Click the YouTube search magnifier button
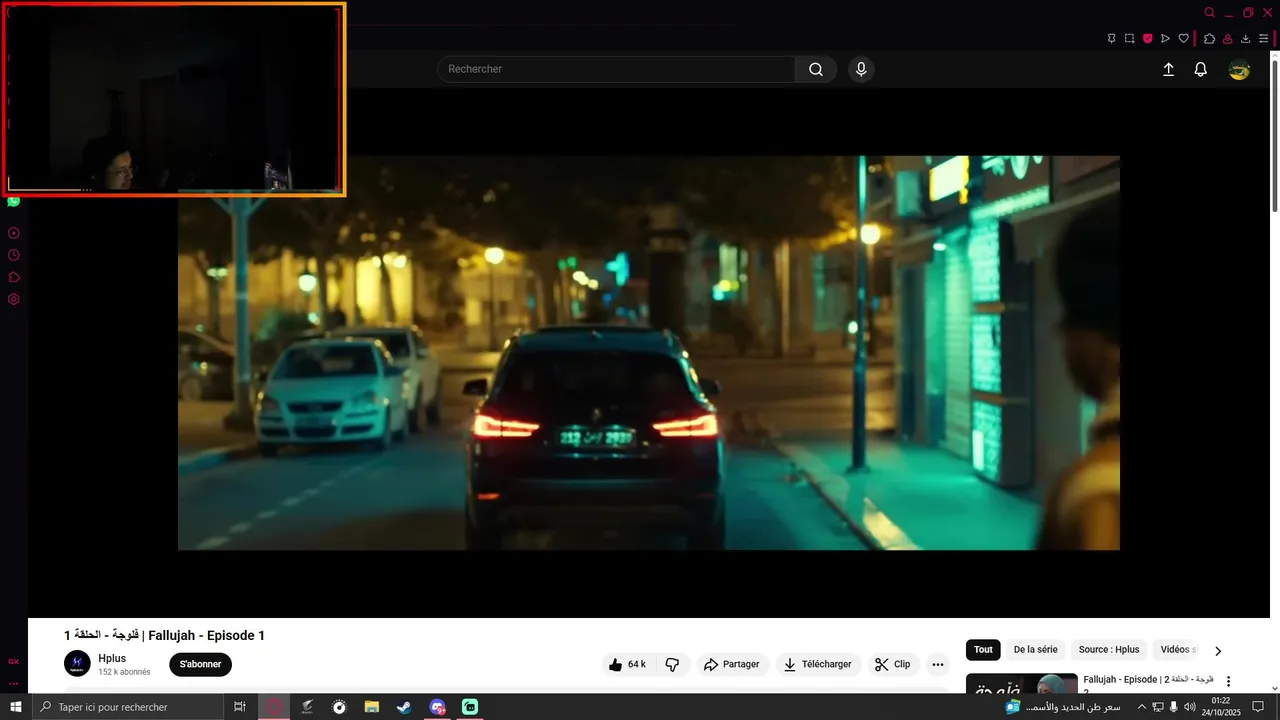Image resolution: width=1280 pixels, height=720 pixels. [816, 69]
